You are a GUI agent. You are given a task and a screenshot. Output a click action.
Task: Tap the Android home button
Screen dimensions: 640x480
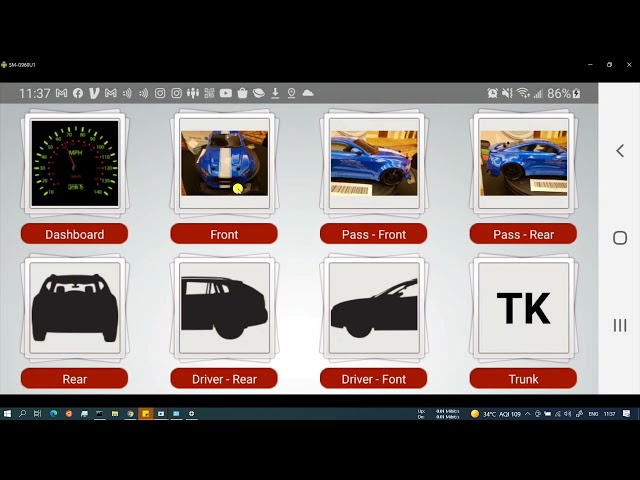(620, 238)
